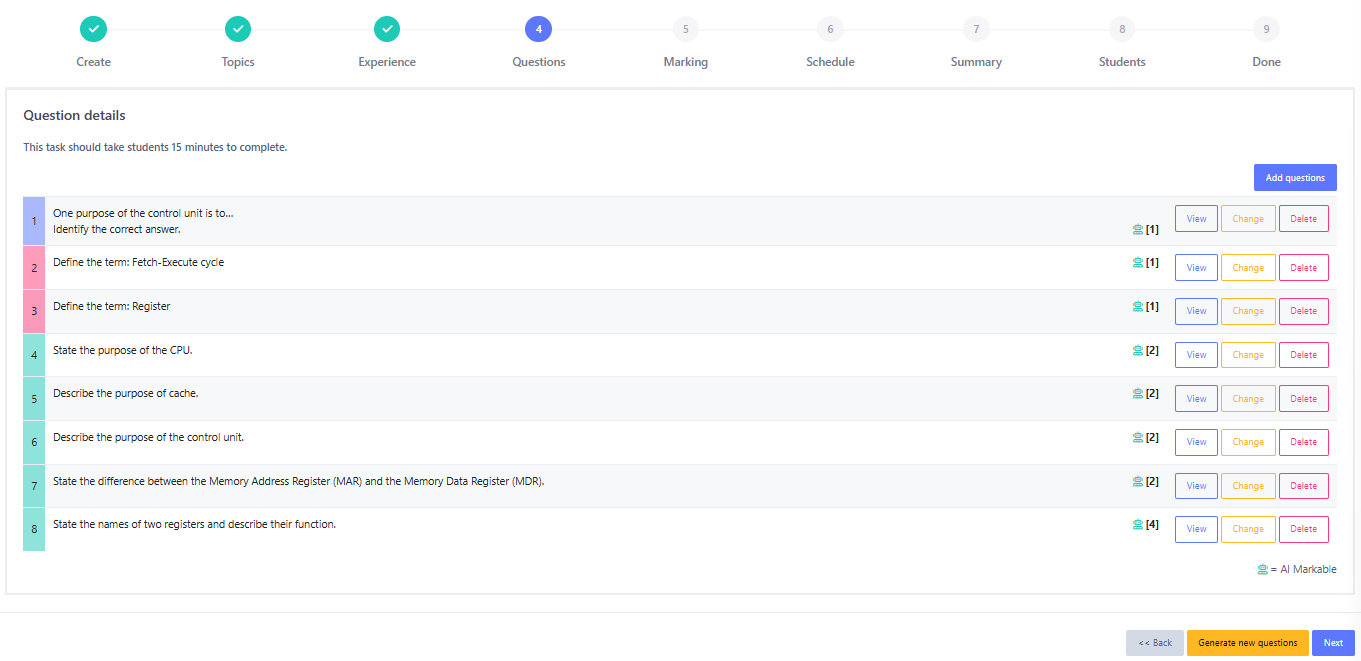Click the AI Markable legend icon
This screenshot has height=661, width=1361.
tap(1262, 569)
